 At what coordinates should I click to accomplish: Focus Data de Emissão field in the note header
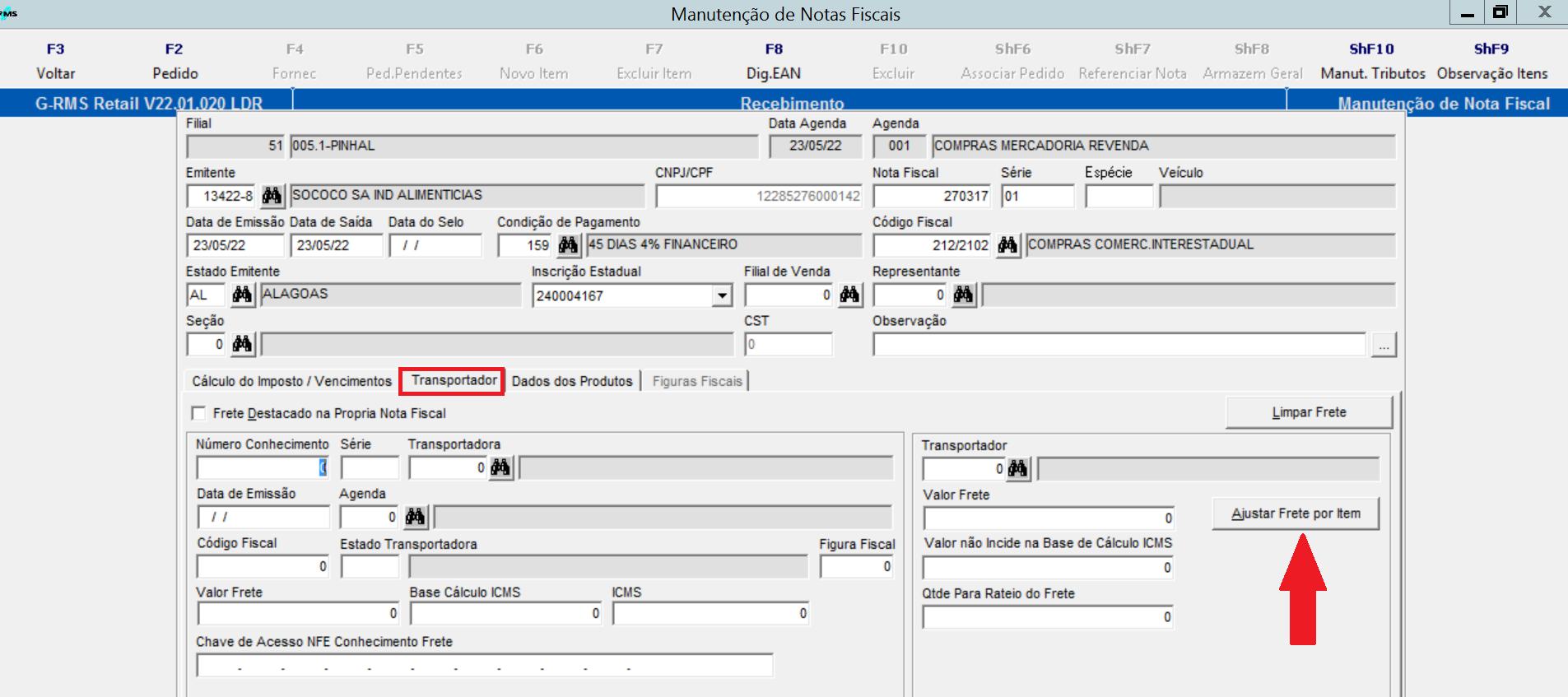(235, 245)
